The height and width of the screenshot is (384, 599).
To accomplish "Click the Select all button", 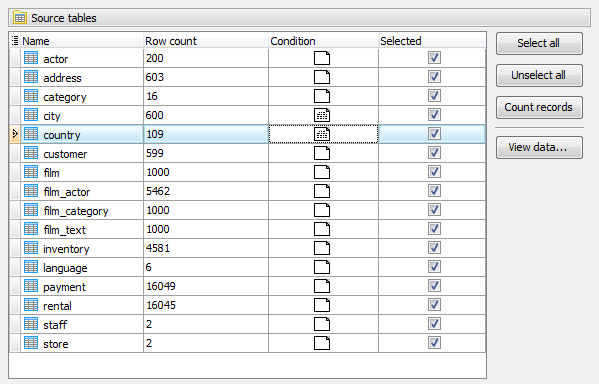I will tap(539, 43).
